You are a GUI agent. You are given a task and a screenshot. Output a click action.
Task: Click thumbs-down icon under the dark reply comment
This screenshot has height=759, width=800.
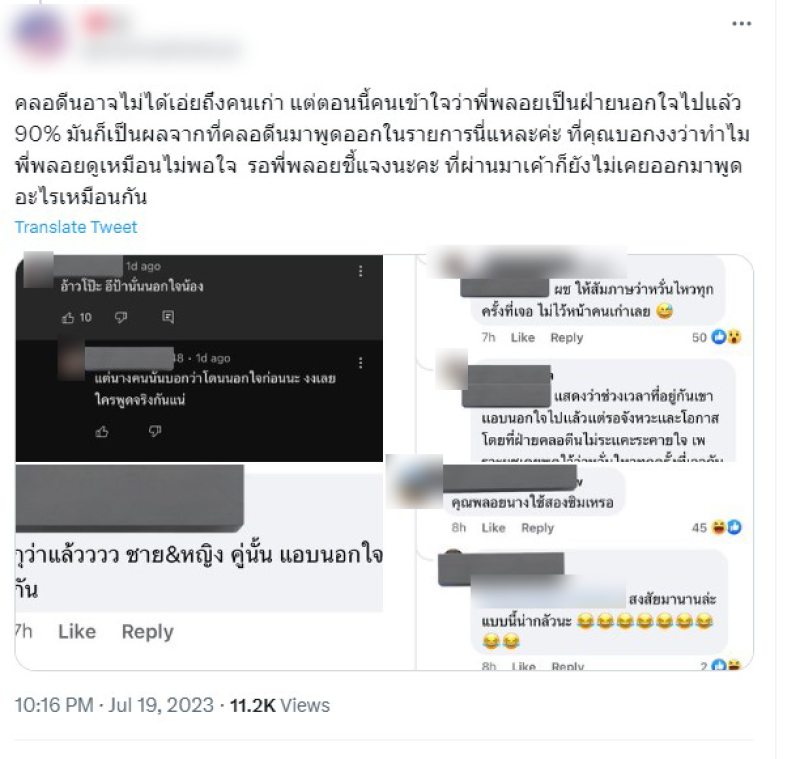coord(155,432)
